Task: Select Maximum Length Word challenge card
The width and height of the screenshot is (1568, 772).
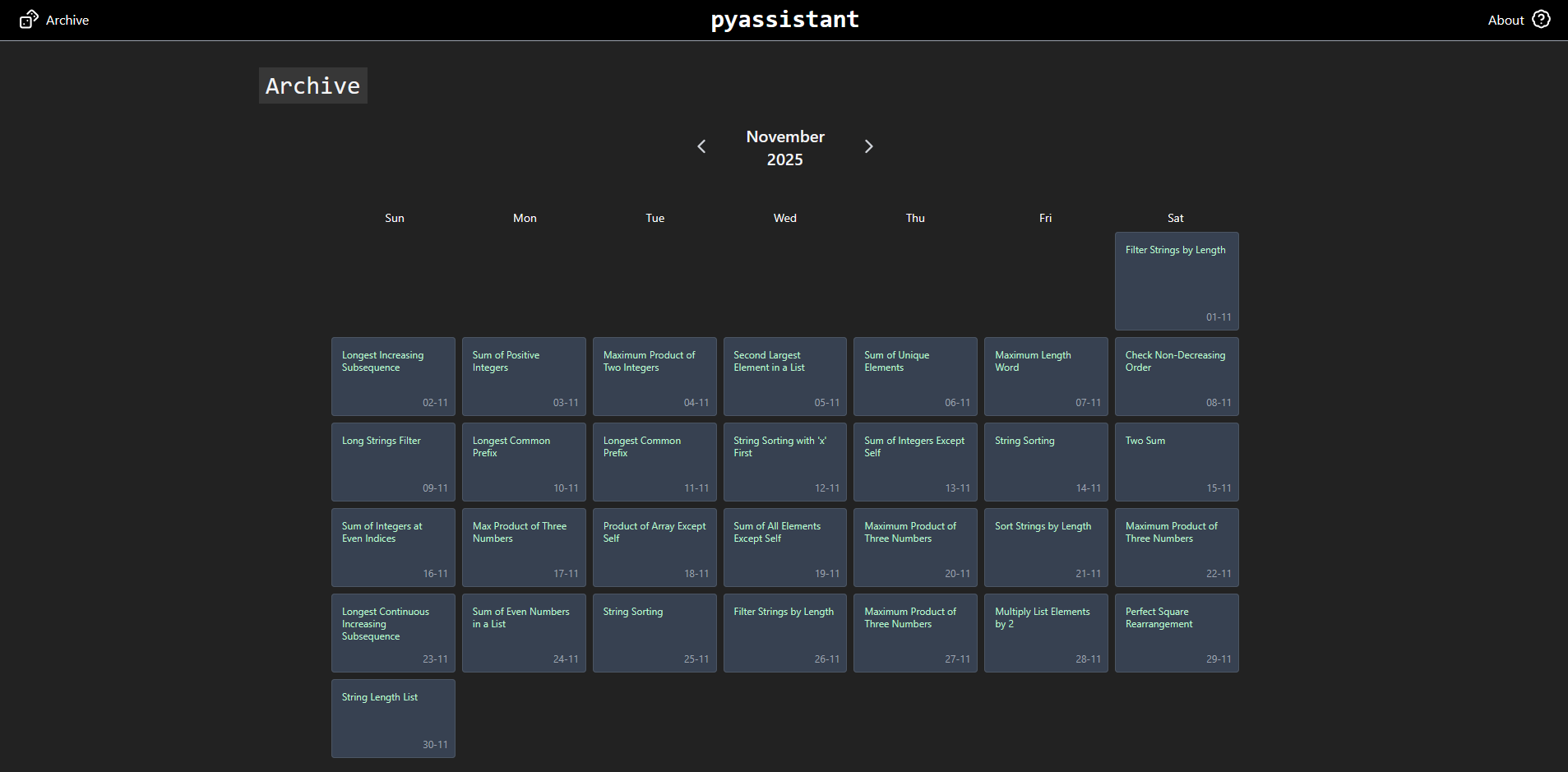Action: [1046, 377]
